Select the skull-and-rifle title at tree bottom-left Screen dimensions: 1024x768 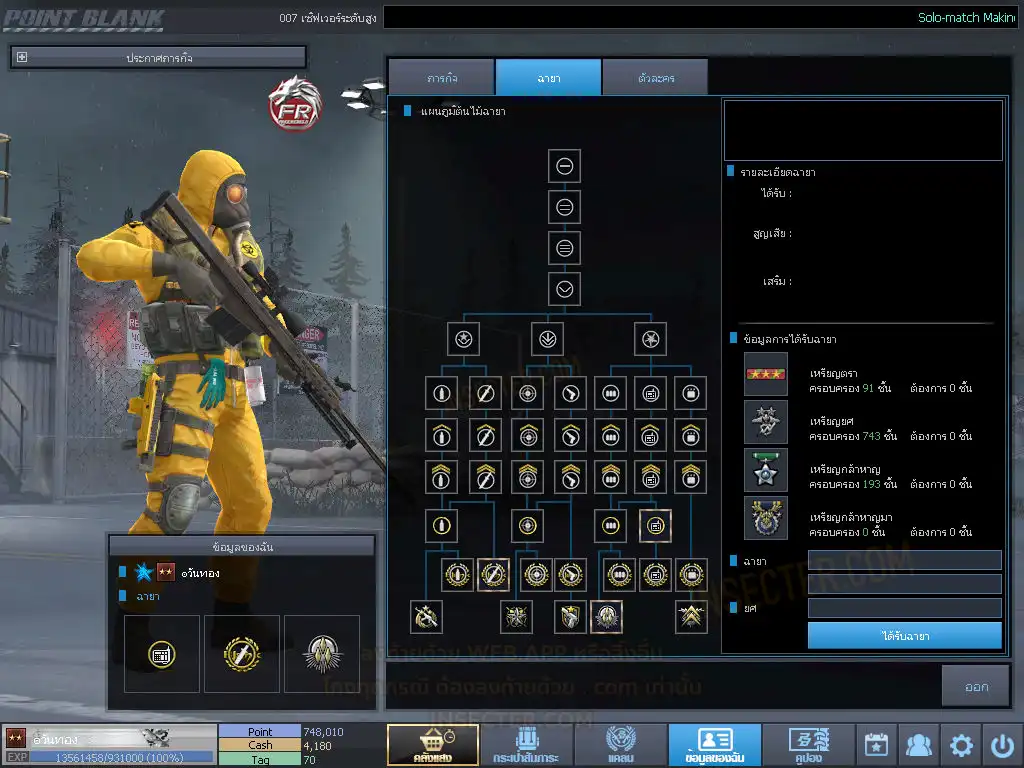point(427,617)
